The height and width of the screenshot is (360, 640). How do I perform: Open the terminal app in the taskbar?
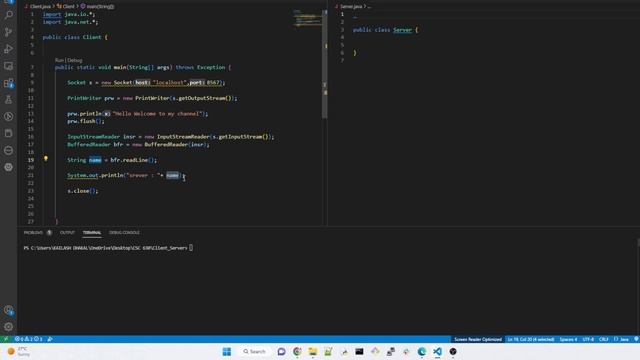click(x=359, y=351)
